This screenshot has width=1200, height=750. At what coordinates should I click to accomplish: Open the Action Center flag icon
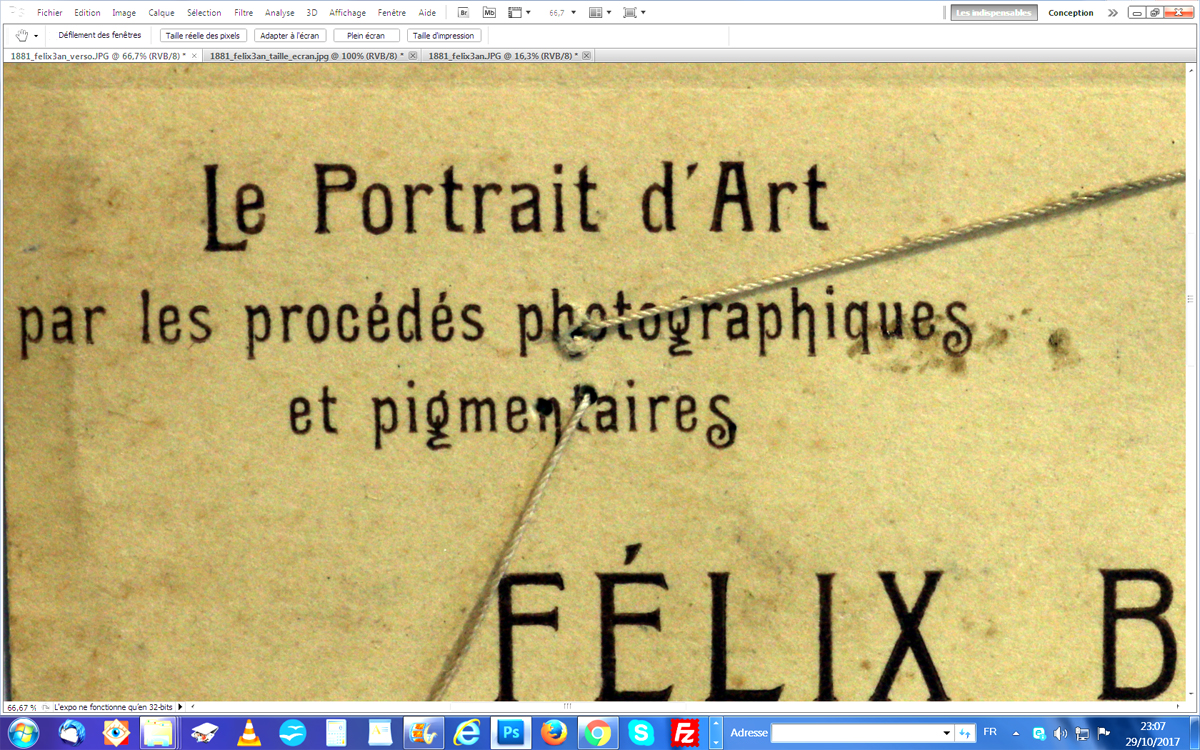1103,733
